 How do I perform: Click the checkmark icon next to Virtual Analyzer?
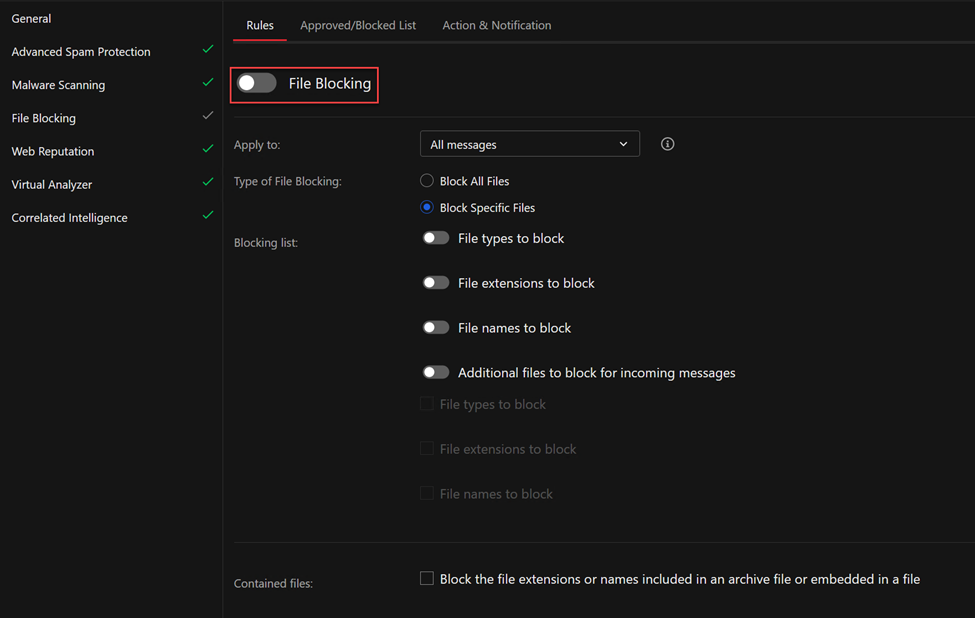(x=208, y=182)
